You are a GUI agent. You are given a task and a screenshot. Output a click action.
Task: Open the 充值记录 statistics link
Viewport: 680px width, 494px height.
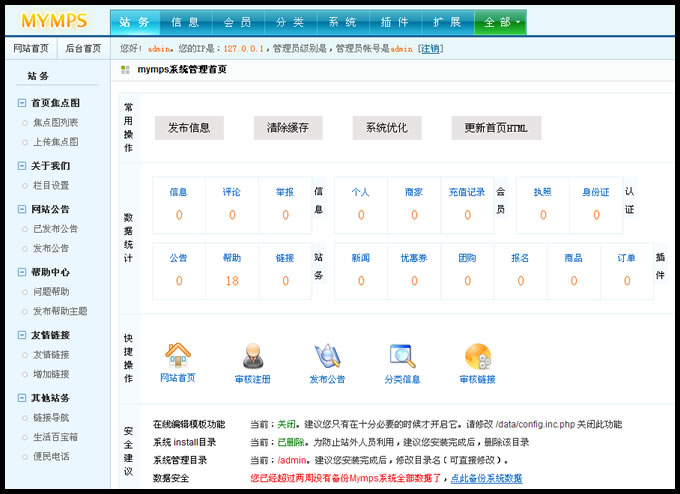[467, 192]
